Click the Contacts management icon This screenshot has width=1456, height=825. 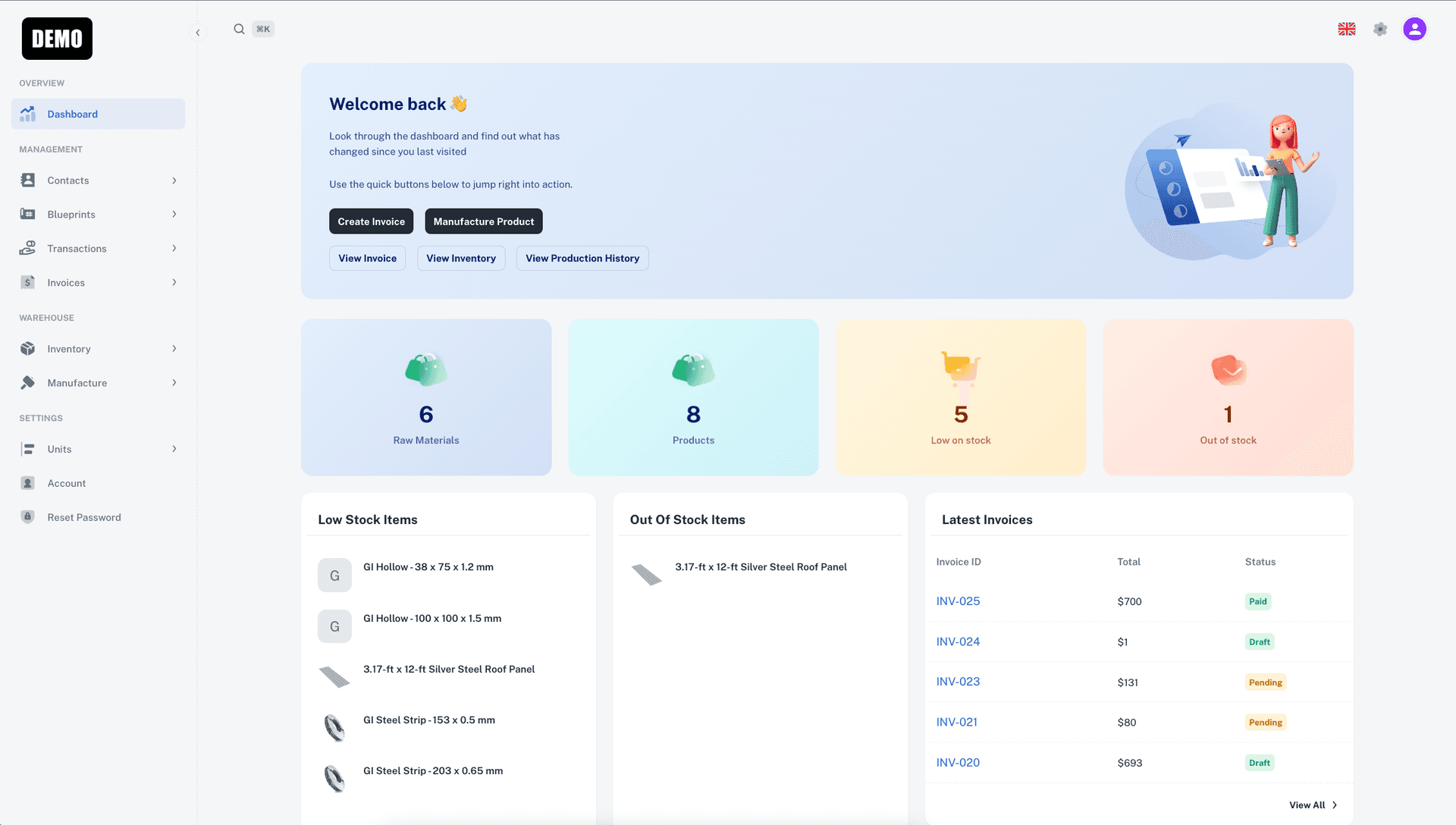[x=28, y=180]
